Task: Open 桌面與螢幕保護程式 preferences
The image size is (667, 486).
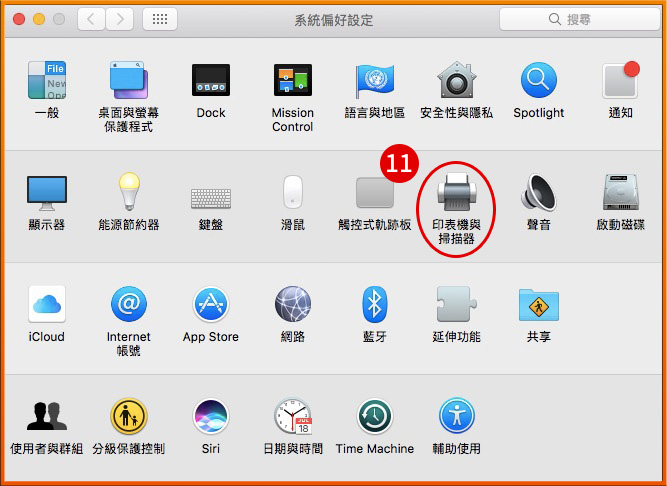Action: click(128, 80)
